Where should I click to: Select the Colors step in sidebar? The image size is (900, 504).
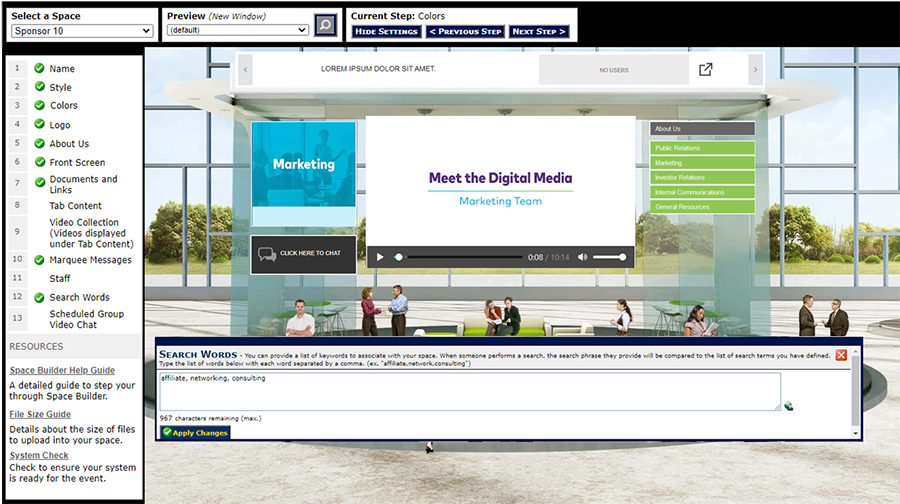[64, 105]
